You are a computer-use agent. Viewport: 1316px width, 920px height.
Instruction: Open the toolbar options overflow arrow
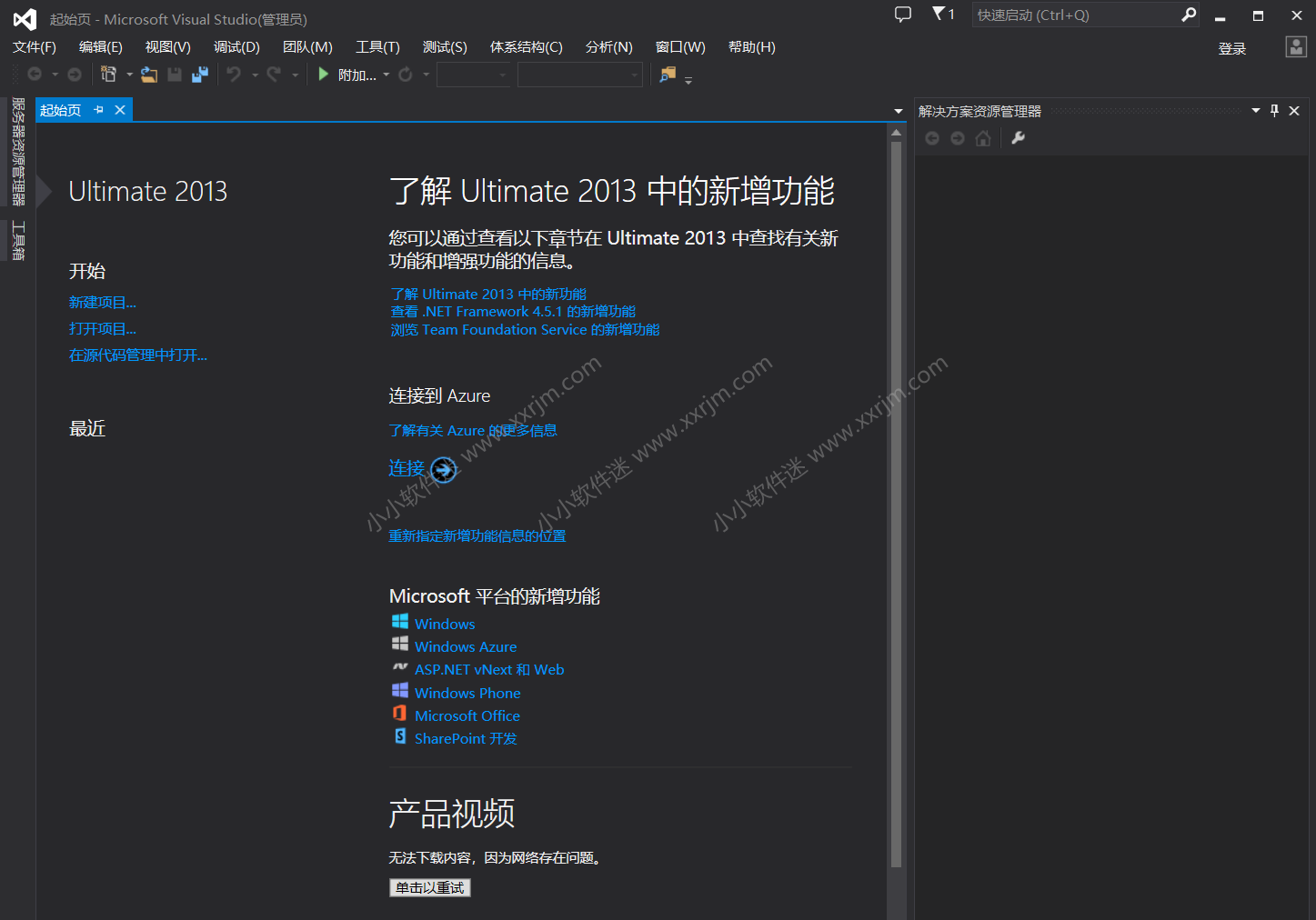(688, 80)
